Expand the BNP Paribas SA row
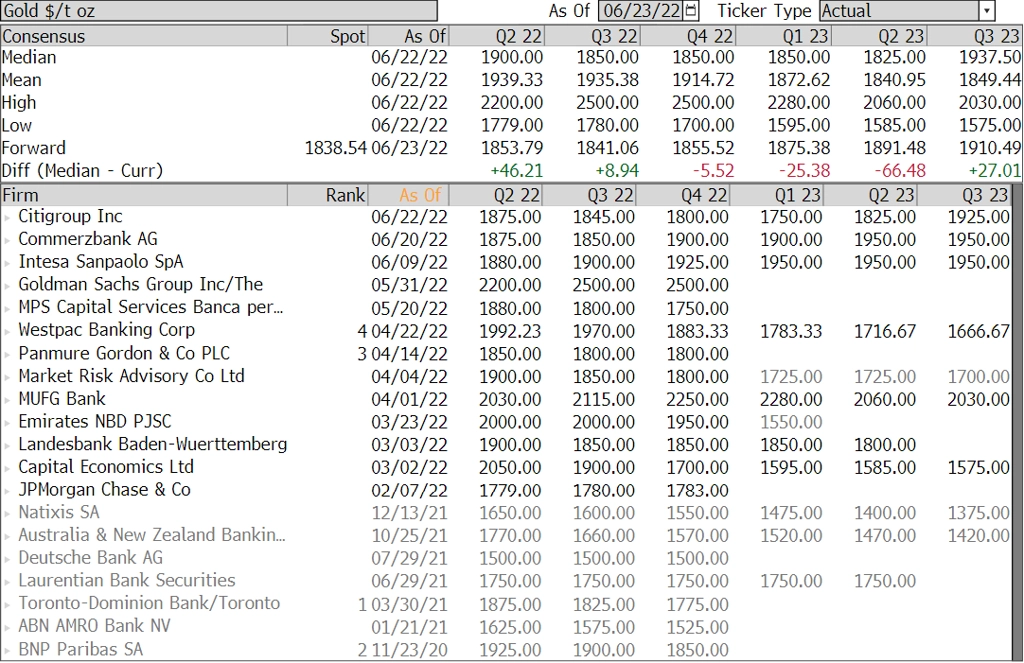Viewport: 1024px width, 663px height. coord(7,651)
